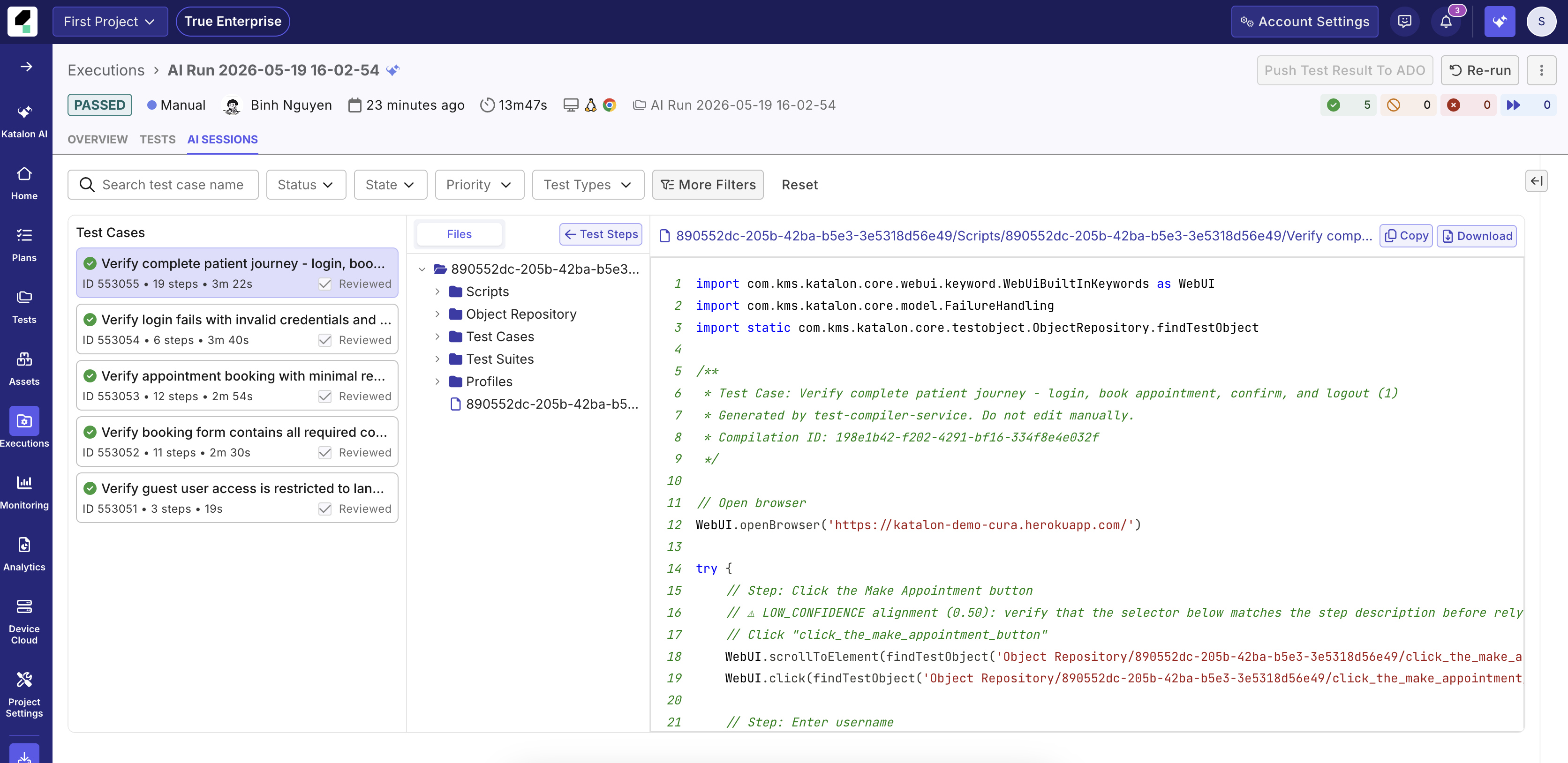This screenshot has width=1568, height=763.
Task: Copy the script with Copy button
Action: point(1406,236)
